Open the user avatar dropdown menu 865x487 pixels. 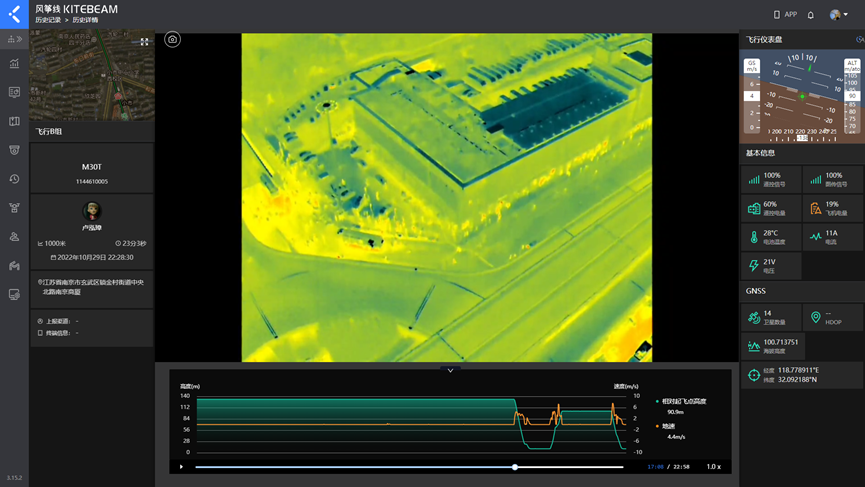pos(839,15)
